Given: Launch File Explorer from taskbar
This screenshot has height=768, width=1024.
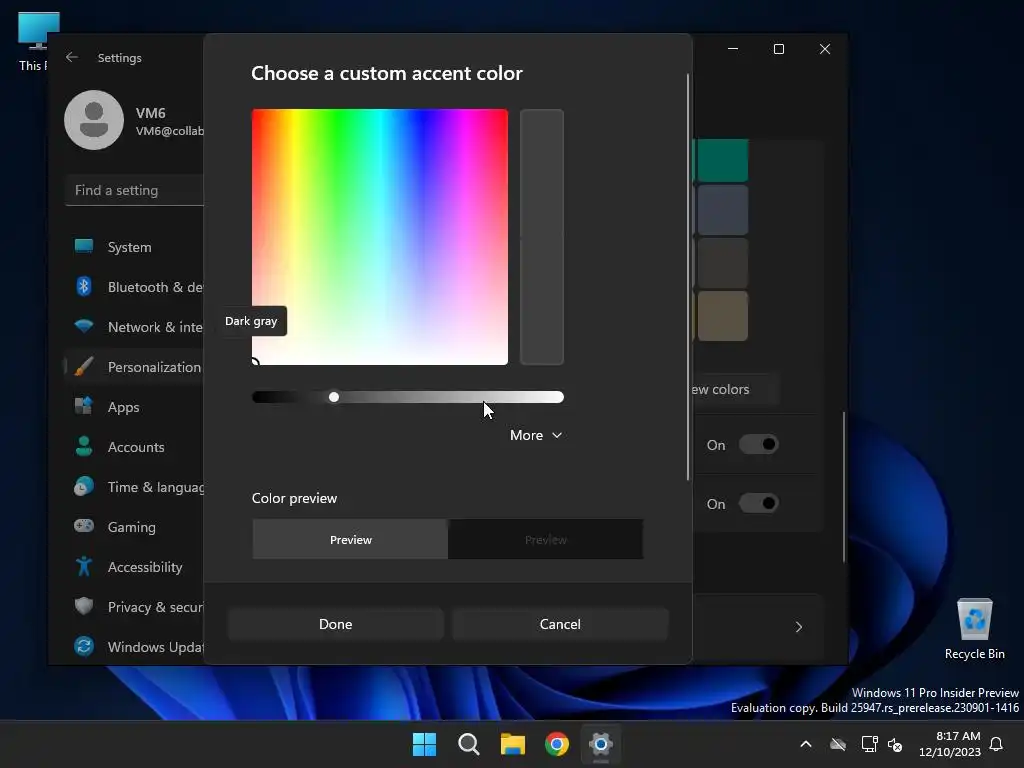Looking at the screenshot, I should pos(513,744).
